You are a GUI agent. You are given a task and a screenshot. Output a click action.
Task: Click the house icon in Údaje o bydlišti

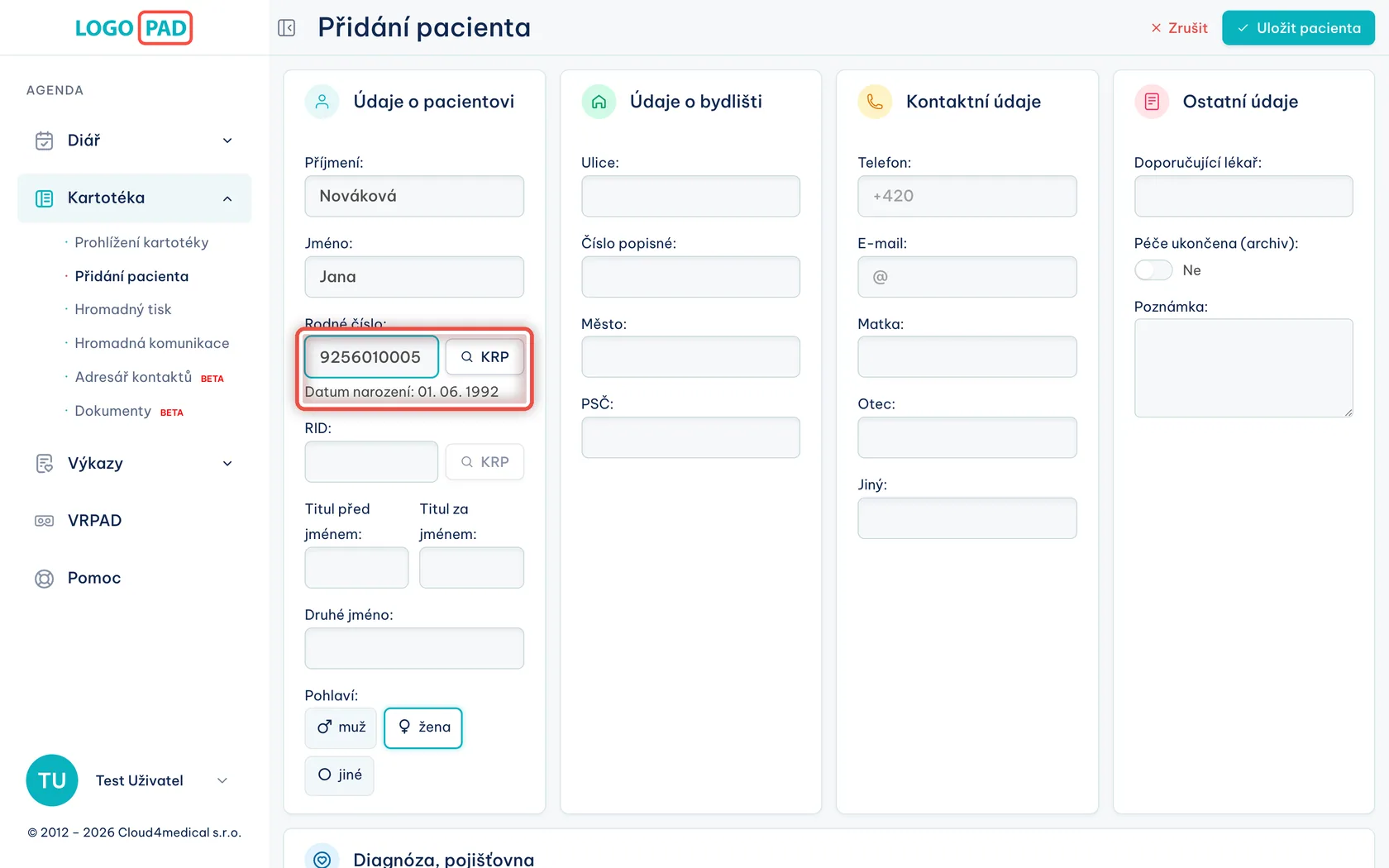pos(599,102)
